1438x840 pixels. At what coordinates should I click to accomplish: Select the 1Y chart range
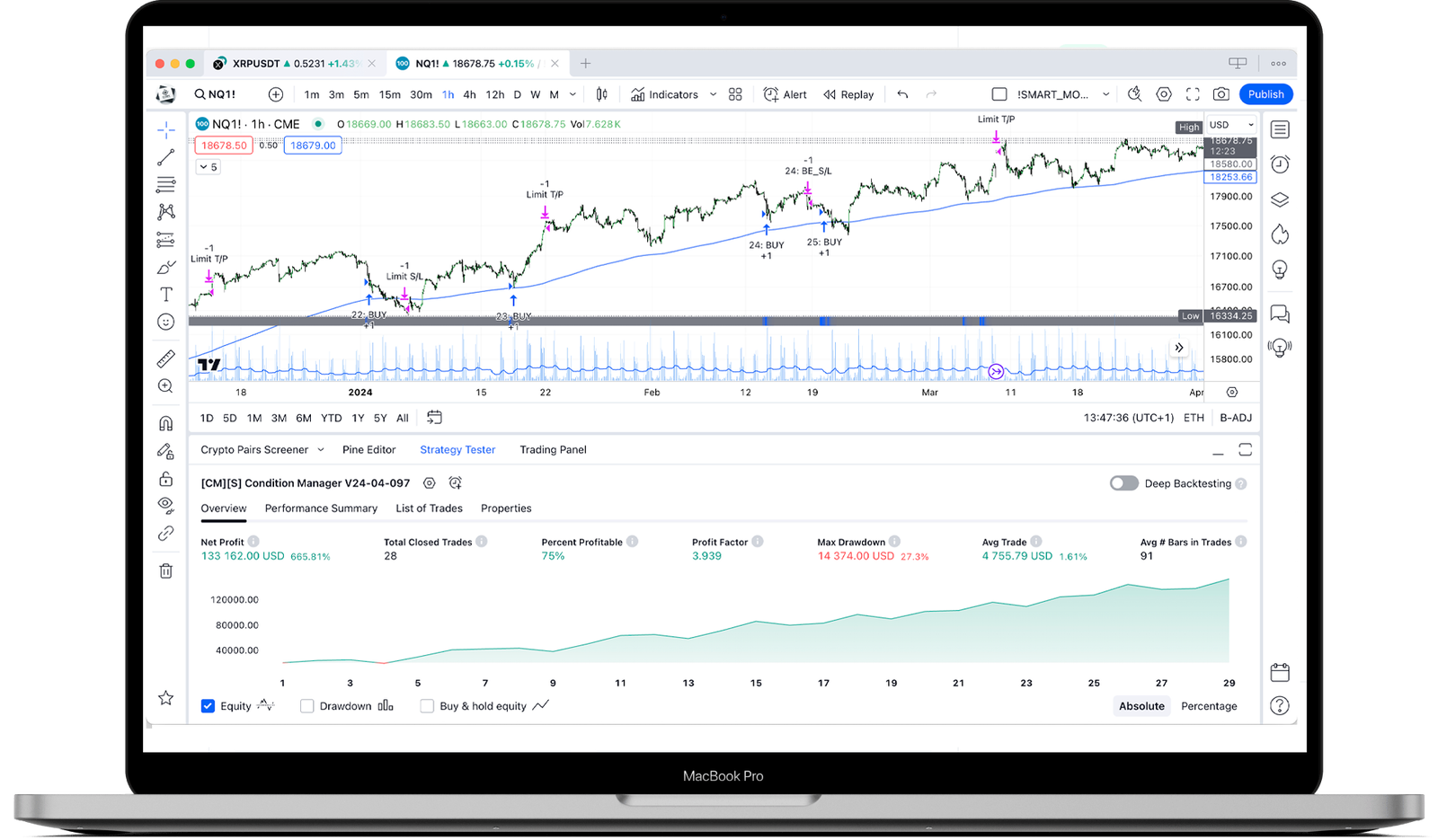pos(357,418)
